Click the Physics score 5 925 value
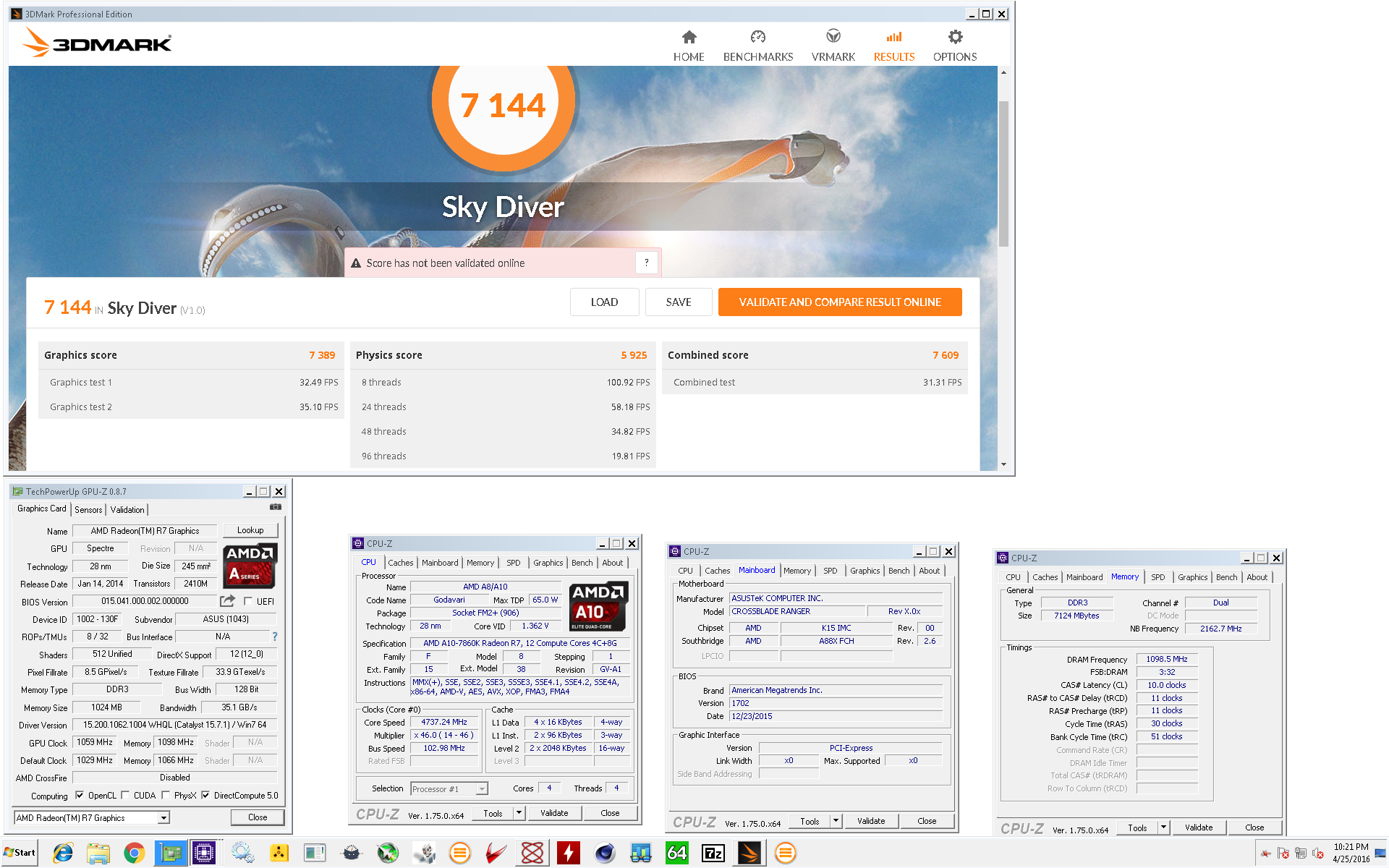Screen dimensions: 1389x868 coord(634,355)
